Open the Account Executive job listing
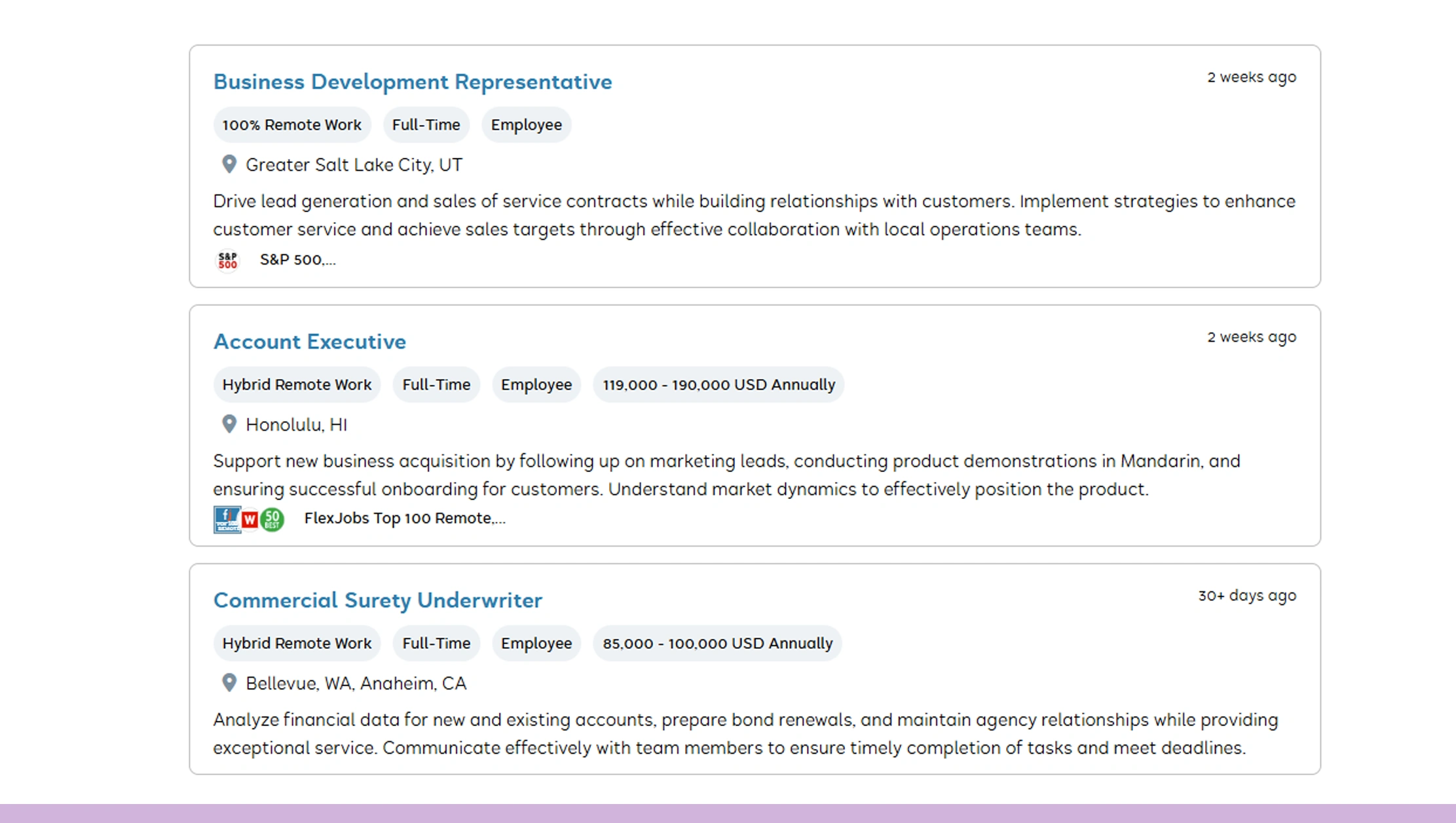The image size is (1456, 823). 310,342
